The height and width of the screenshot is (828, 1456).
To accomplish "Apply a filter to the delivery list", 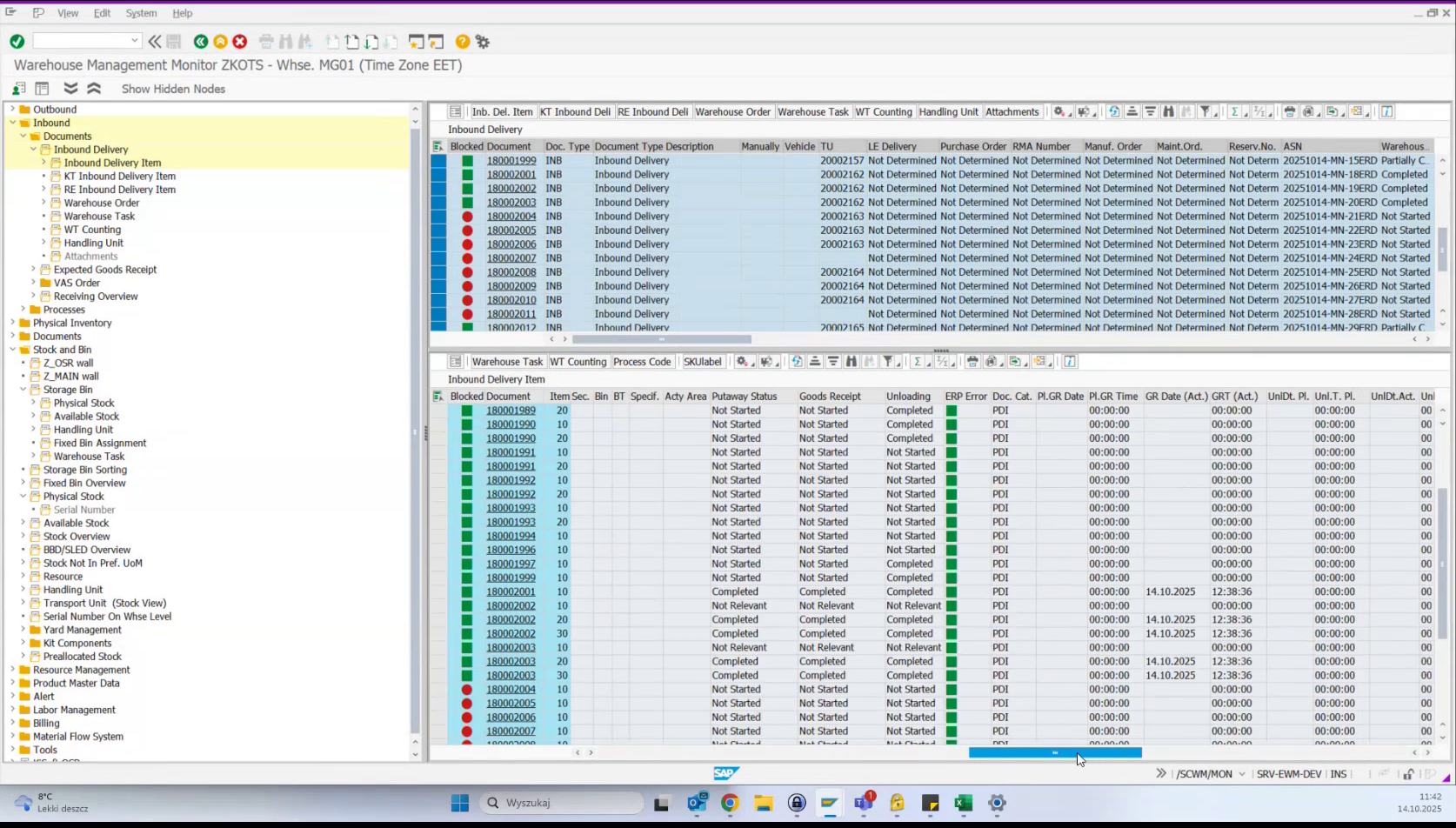I will tap(1206, 111).
